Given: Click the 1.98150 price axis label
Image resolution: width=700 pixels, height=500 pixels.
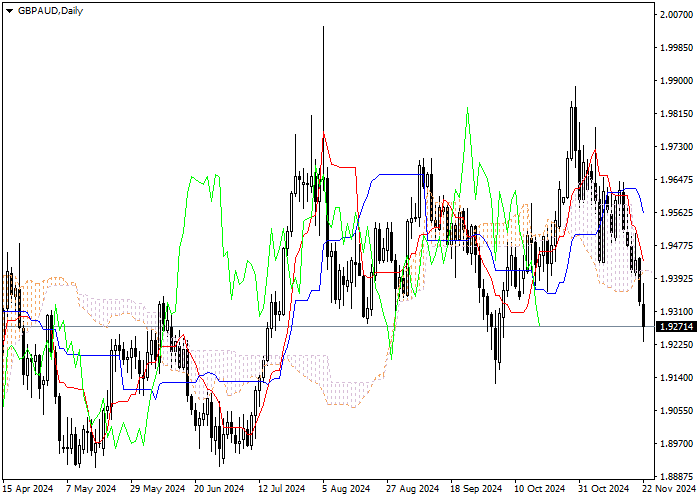Looking at the screenshot, I should [x=676, y=114].
